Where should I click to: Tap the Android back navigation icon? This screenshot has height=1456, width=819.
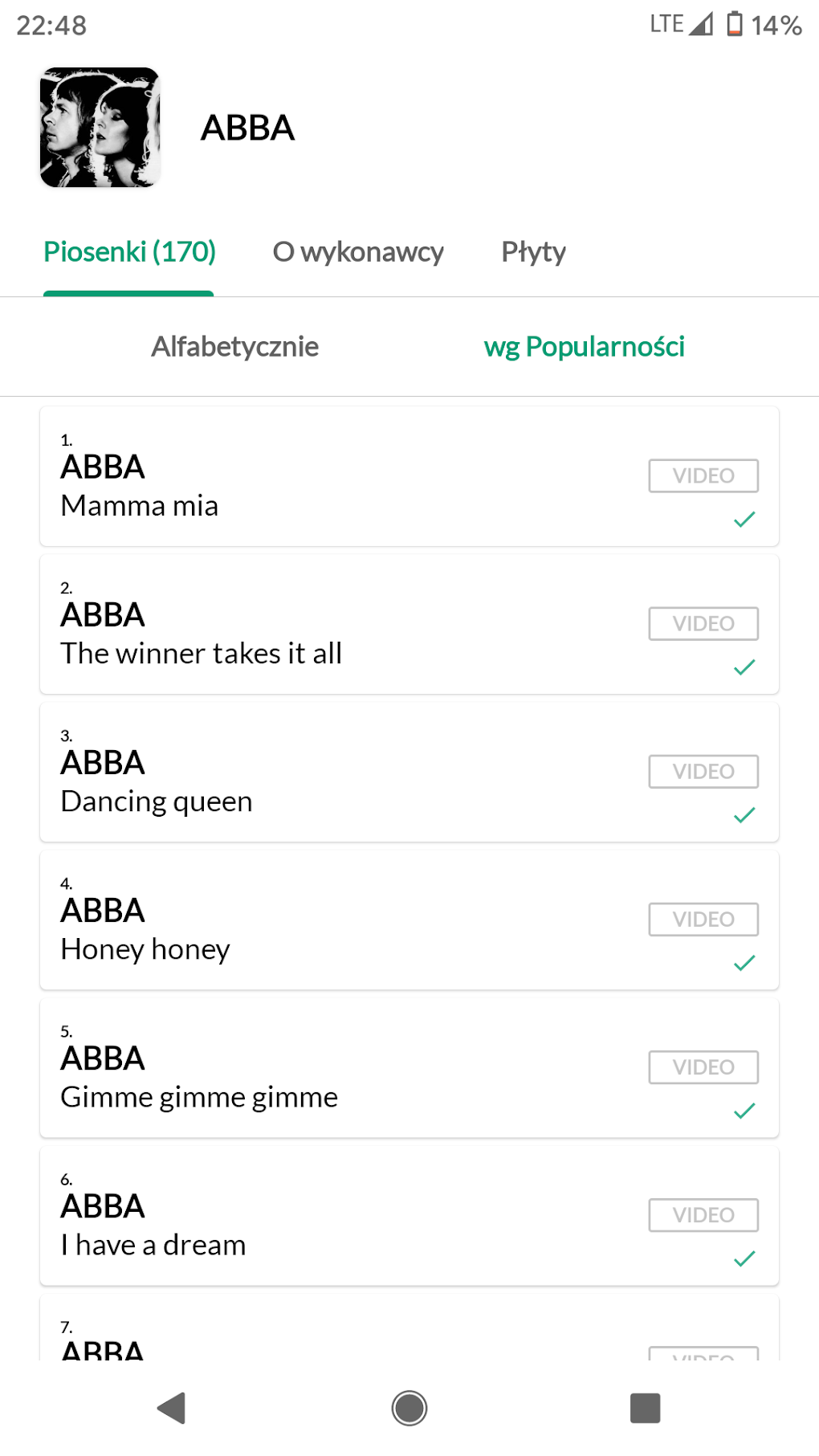172,1408
